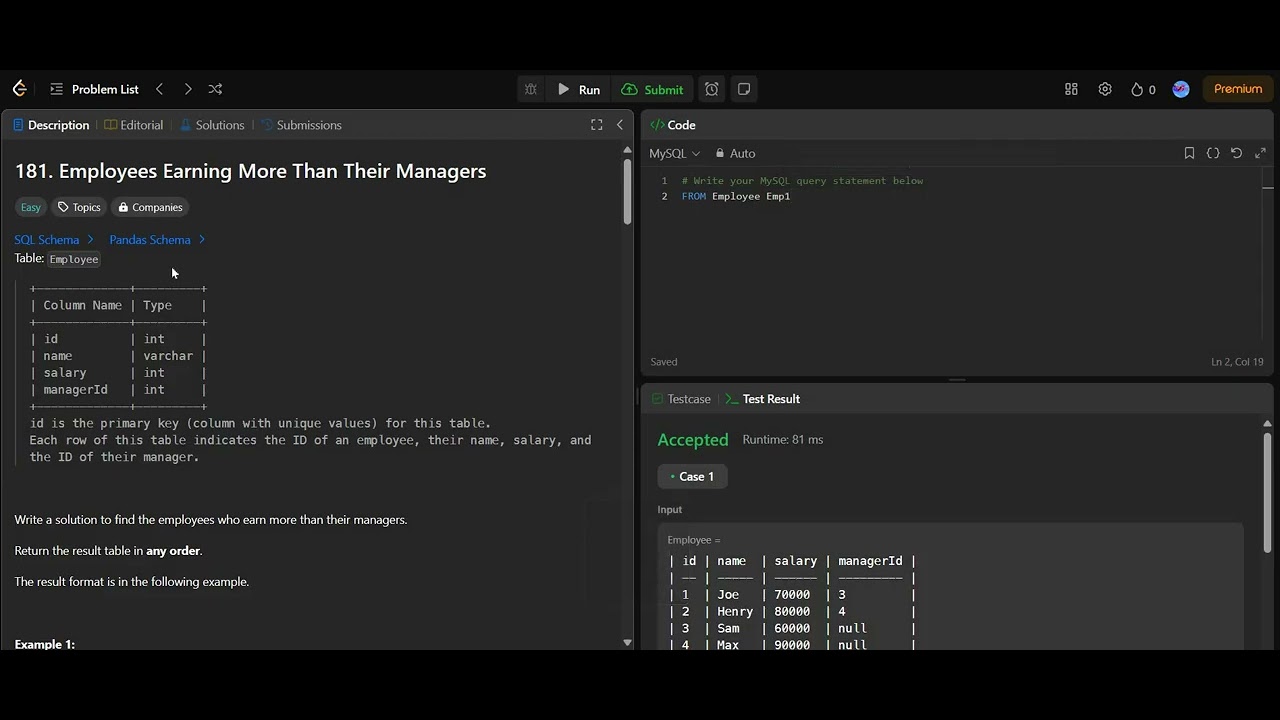
Task: Click the Accepted status text
Action: (693, 440)
